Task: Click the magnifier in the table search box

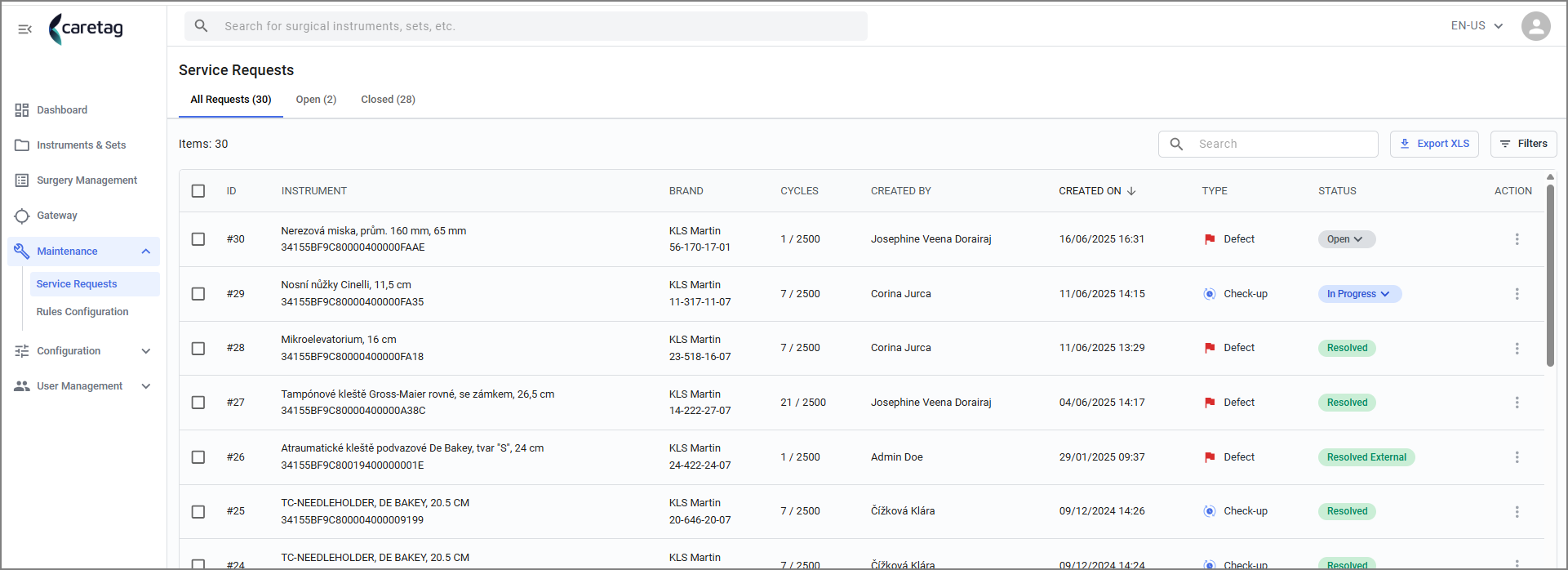Action: click(1176, 144)
